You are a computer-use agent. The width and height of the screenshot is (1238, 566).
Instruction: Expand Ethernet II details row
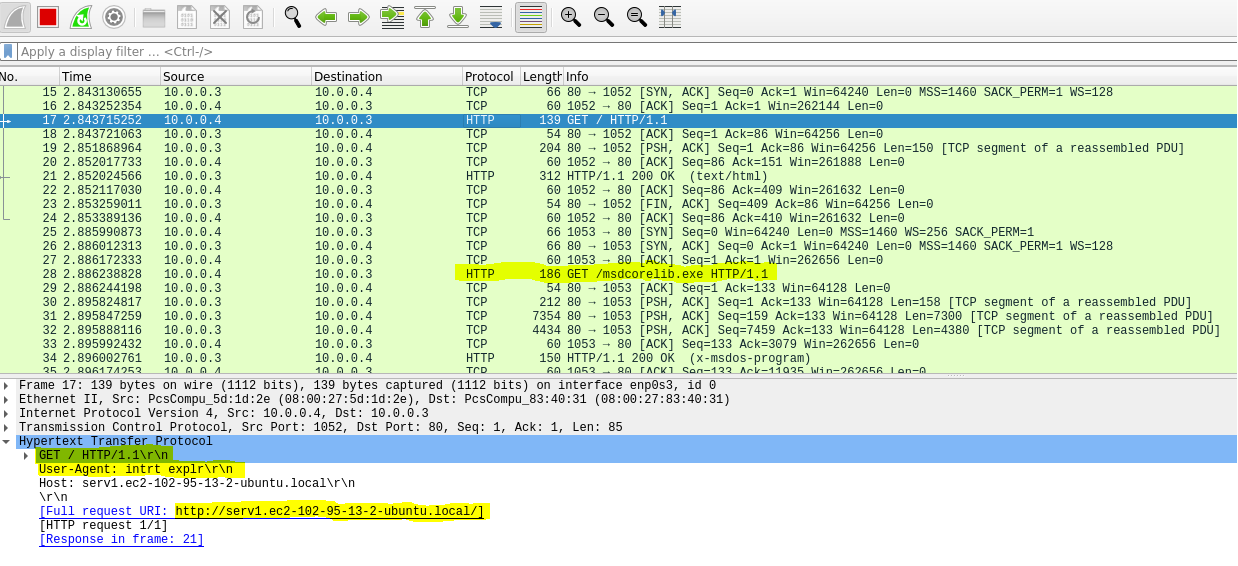(x=6, y=399)
